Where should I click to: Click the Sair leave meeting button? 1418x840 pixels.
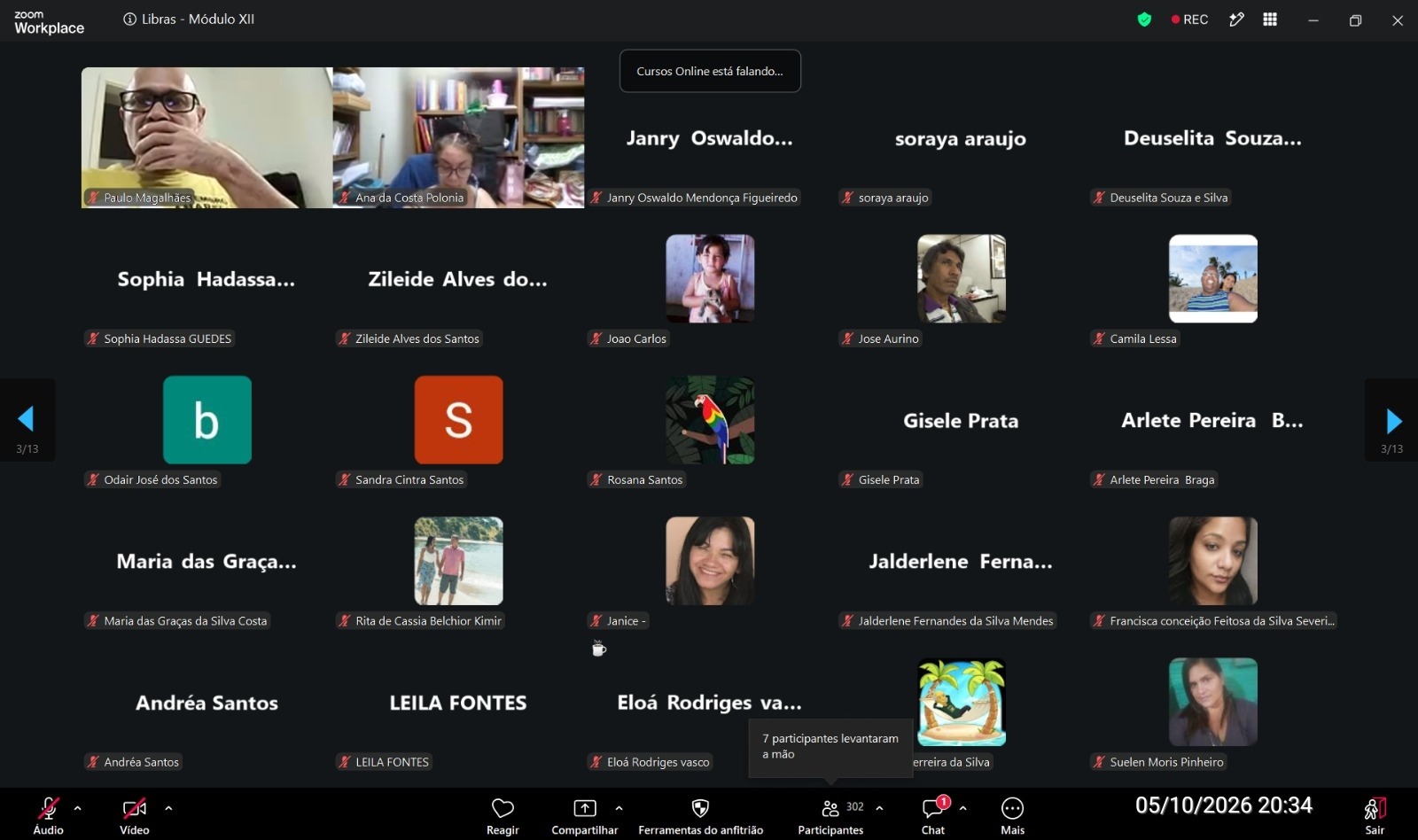point(1375,815)
